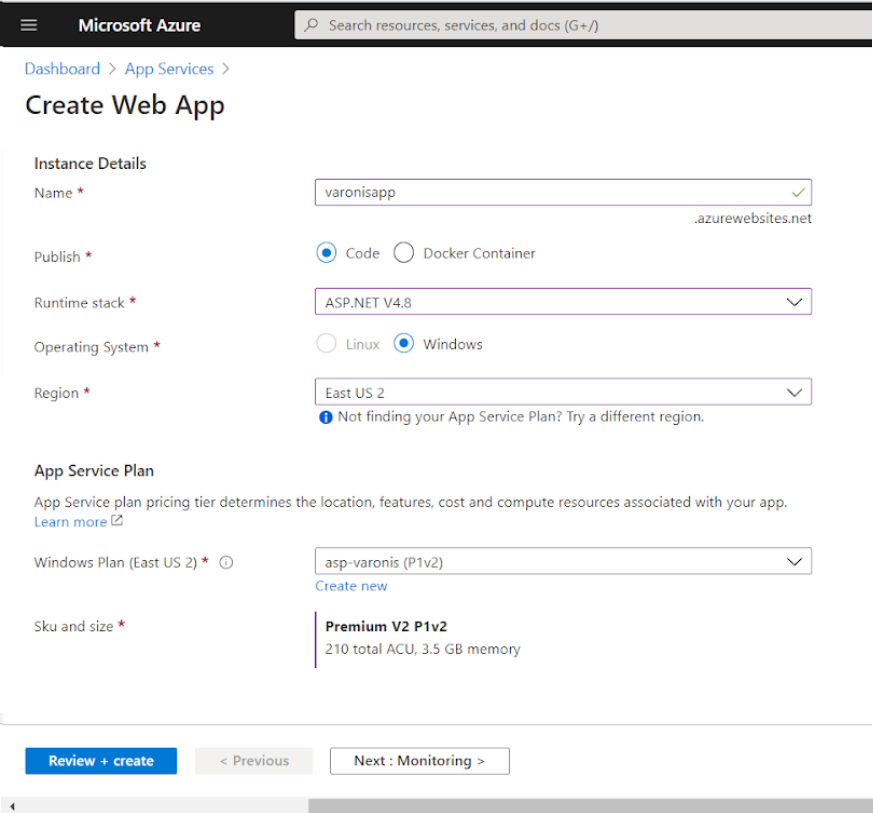This screenshot has height=813, width=873.
Task: Click the Previous button
Action: click(x=254, y=761)
